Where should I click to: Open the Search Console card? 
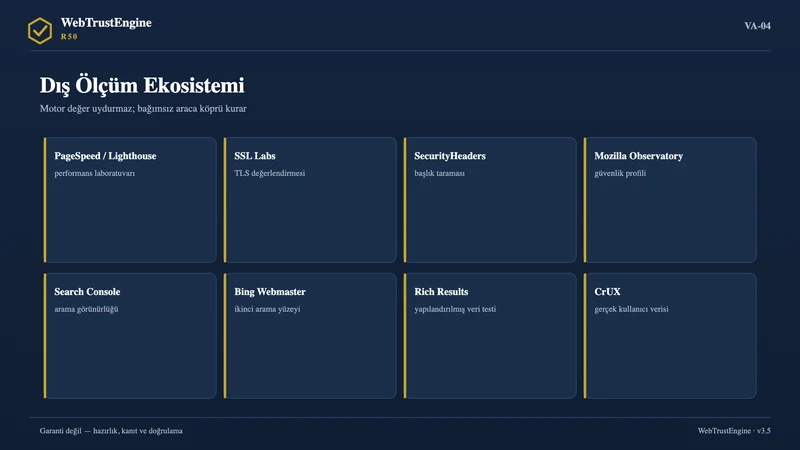click(x=130, y=336)
